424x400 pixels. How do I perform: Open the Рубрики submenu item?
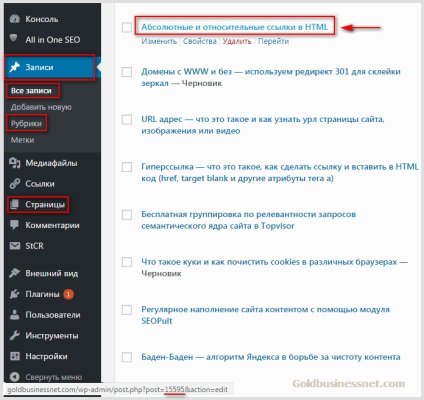pos(26,124)
